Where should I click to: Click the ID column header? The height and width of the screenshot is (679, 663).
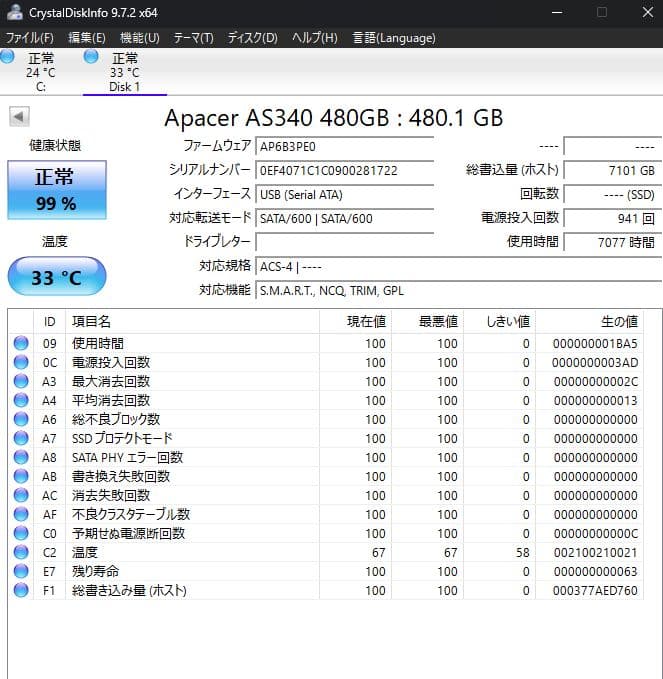(x=49, y=322)
